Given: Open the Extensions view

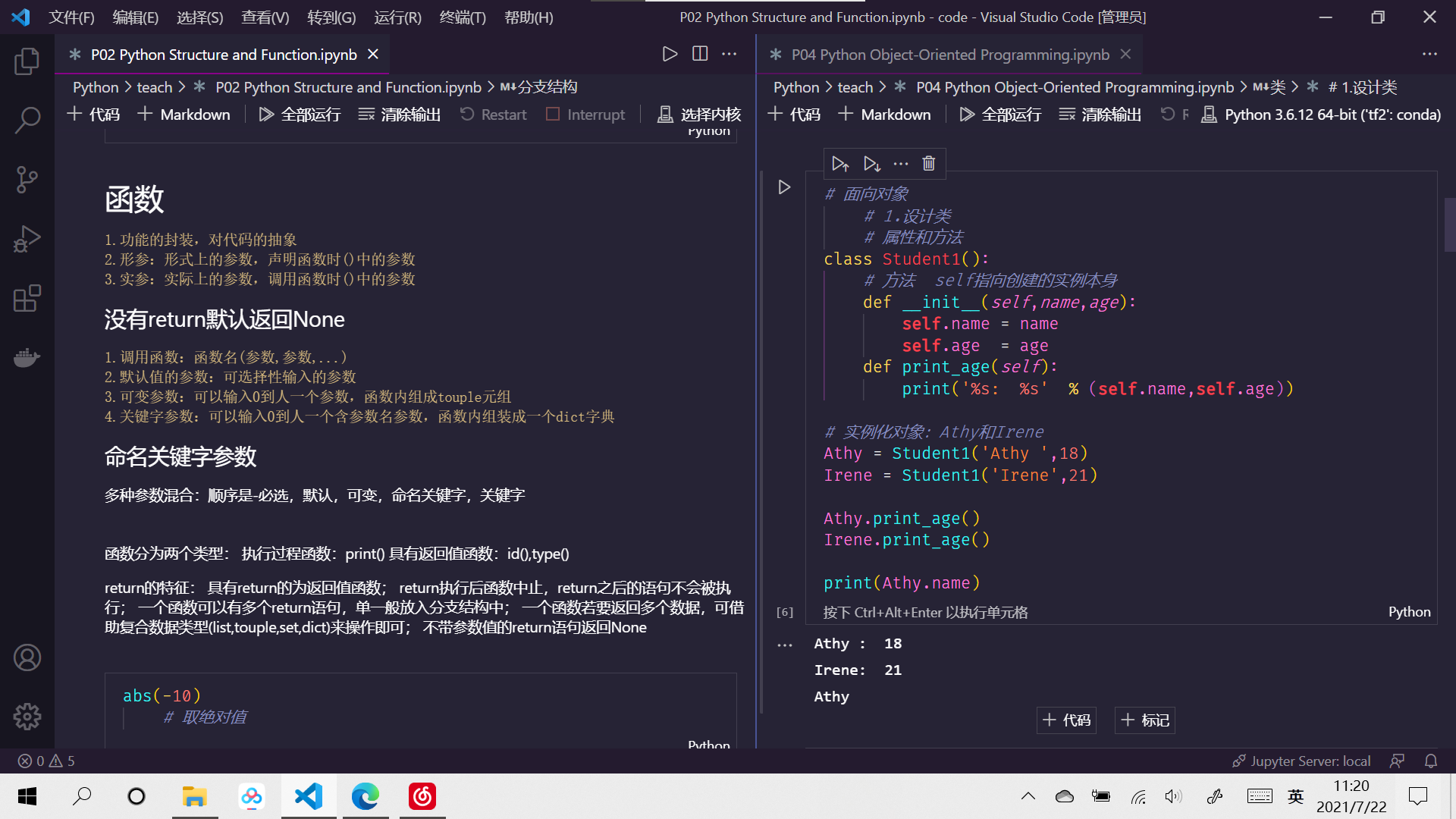Looking at the screenshot, I should (27, 299).
